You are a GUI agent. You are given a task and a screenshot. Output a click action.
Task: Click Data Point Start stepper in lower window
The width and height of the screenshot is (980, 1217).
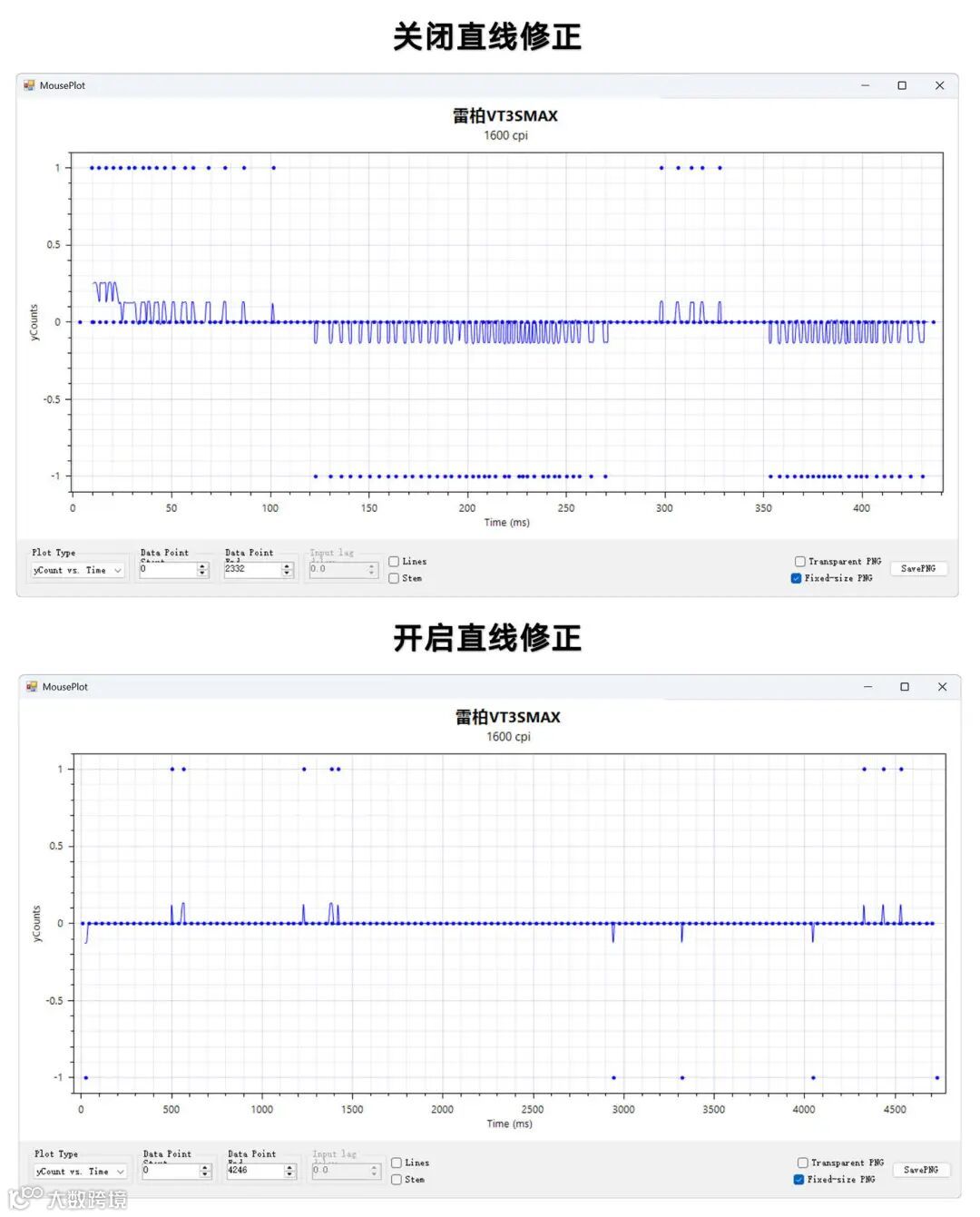coord(205,1172)
